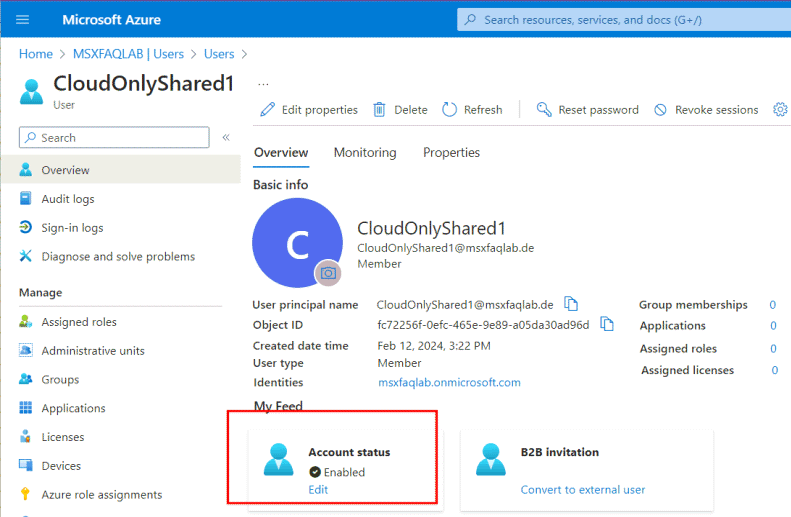Click the Applications grid icon in sidebar

pyautogui.click(x=26, y=408)
